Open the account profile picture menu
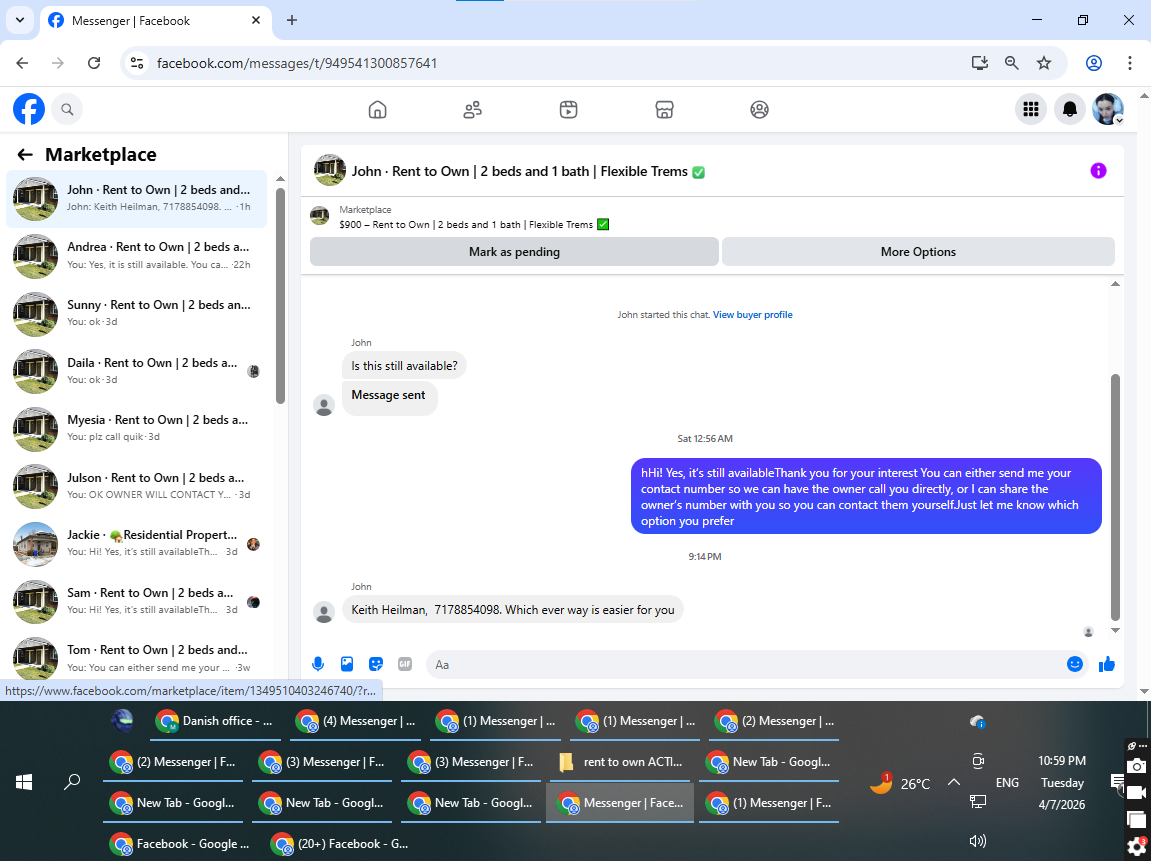 pyautogui.click(x=1108, y=109)
